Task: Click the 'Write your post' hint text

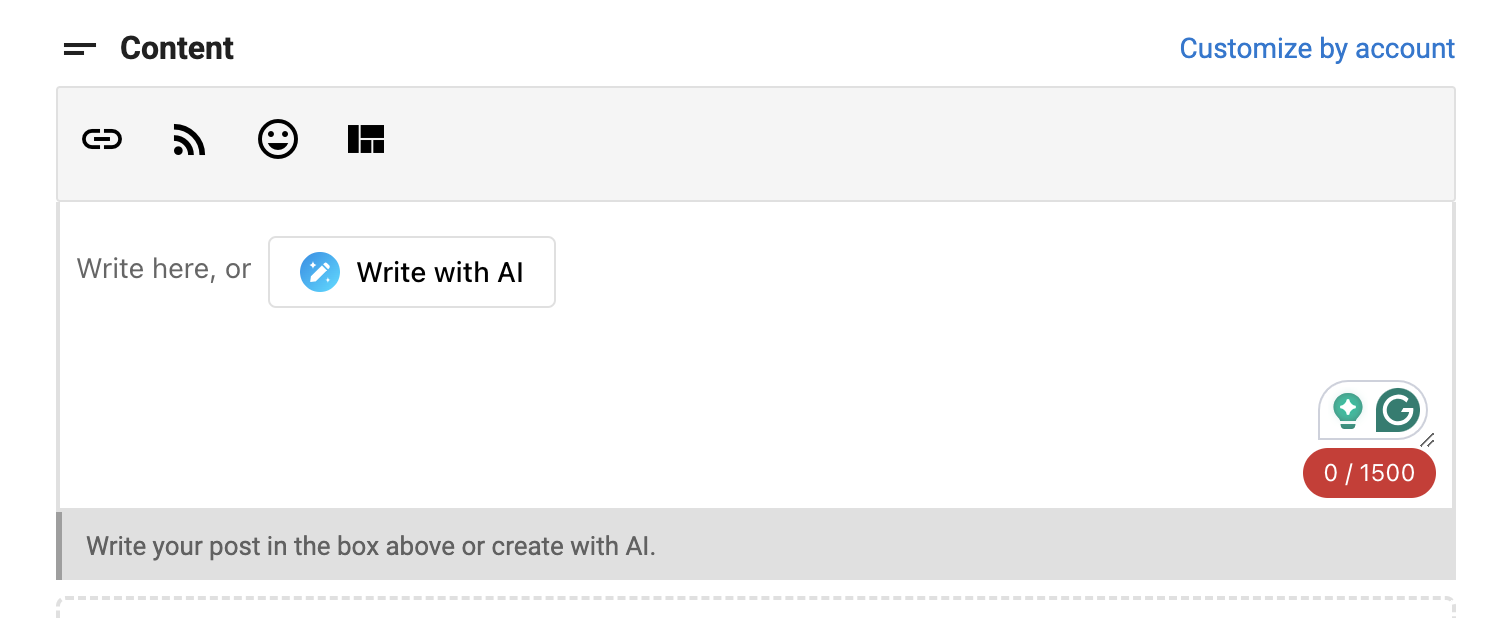Action: [371, 546]
